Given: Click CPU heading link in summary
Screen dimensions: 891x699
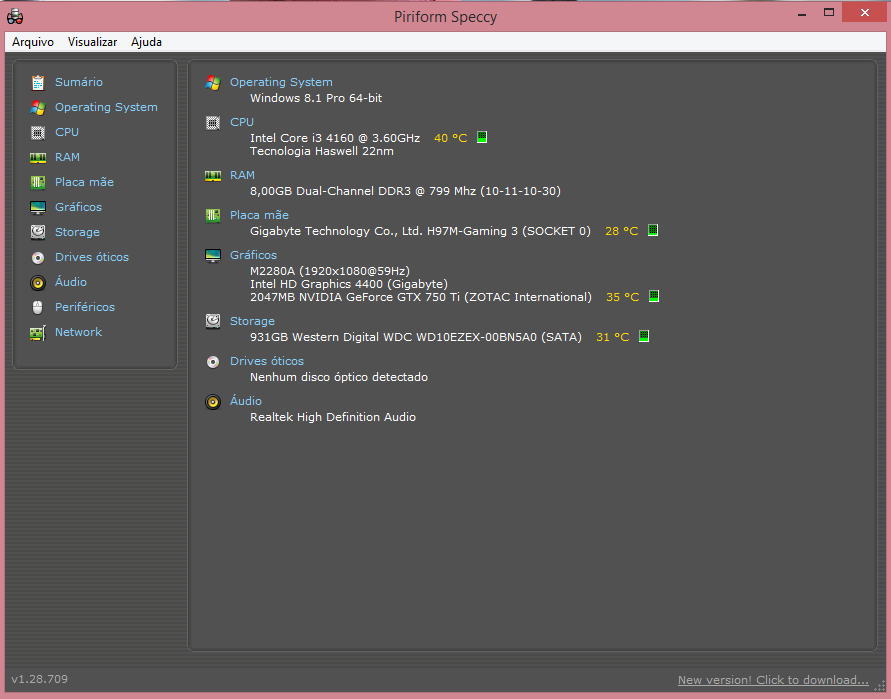Looking at the screenshot, I should (x=242, y=122).
